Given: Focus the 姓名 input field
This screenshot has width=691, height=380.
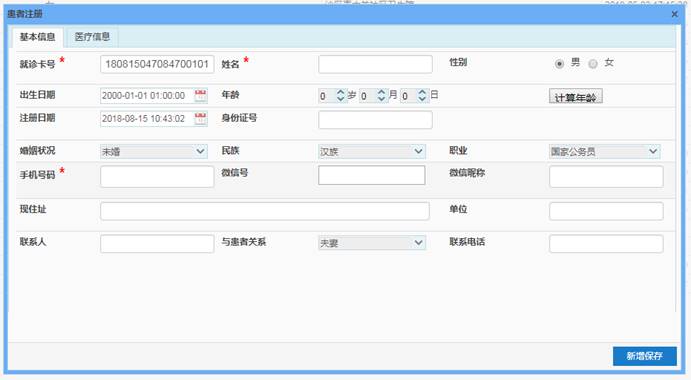Looking at the screenshot, I should coord(375,64).
